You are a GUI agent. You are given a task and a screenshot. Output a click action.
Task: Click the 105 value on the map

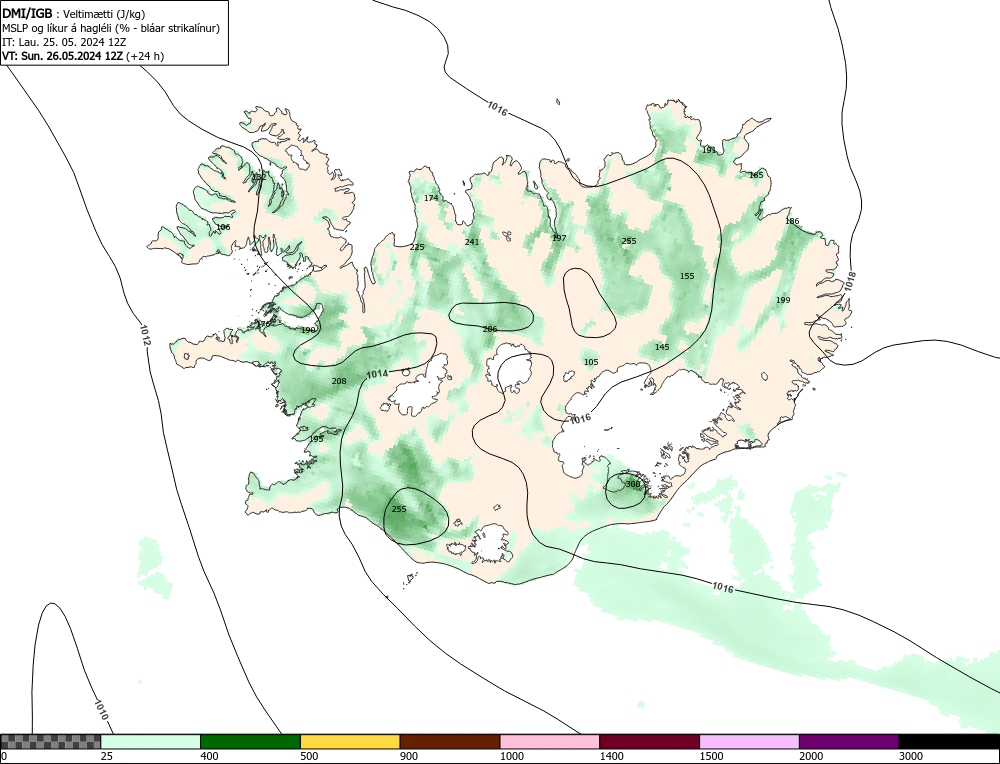[591, 362]
